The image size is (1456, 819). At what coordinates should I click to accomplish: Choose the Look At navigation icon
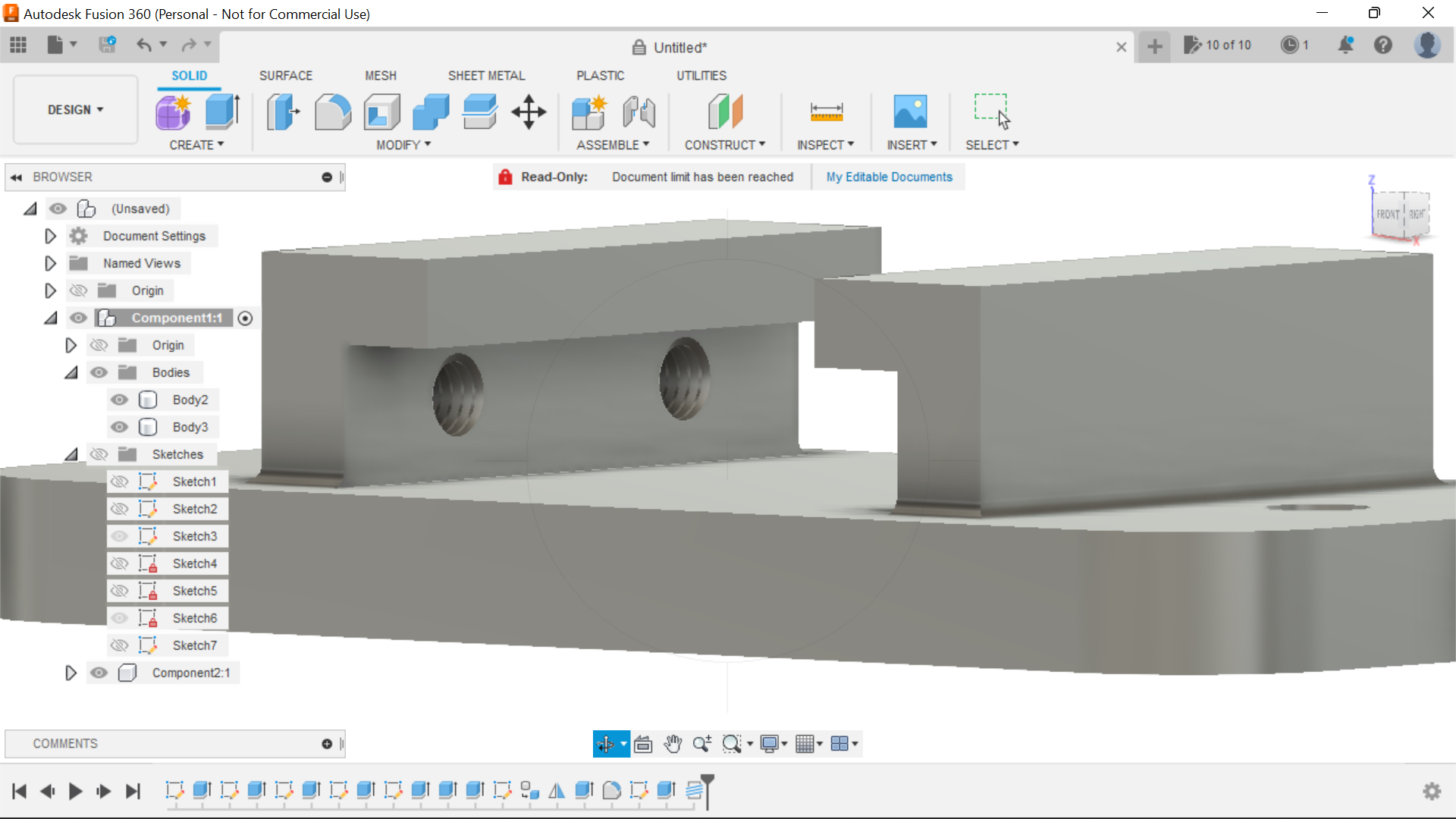tap(643, 744)
